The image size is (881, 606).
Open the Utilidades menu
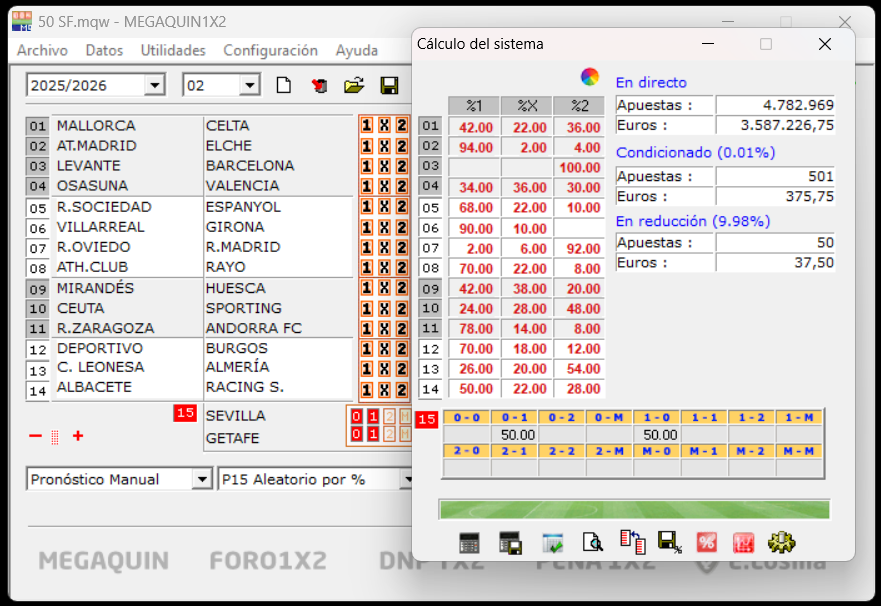coord(173,51)
